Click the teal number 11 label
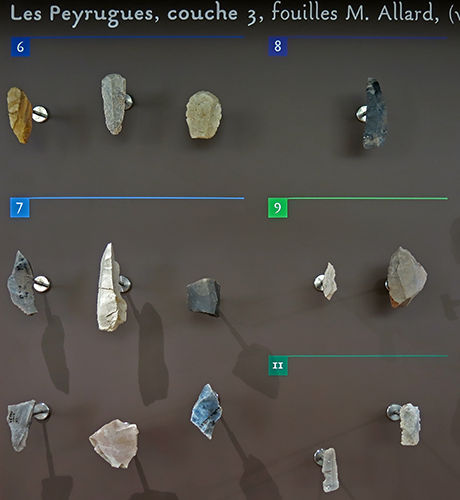Viewport: 460px width, 500px height. 278,366
